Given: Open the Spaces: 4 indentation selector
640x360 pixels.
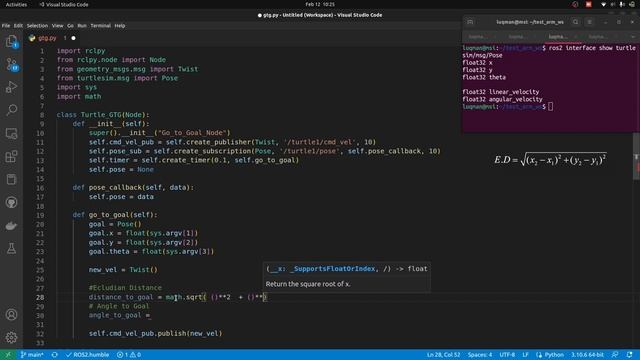Looking at the screenshot, I should coord(480,355).
